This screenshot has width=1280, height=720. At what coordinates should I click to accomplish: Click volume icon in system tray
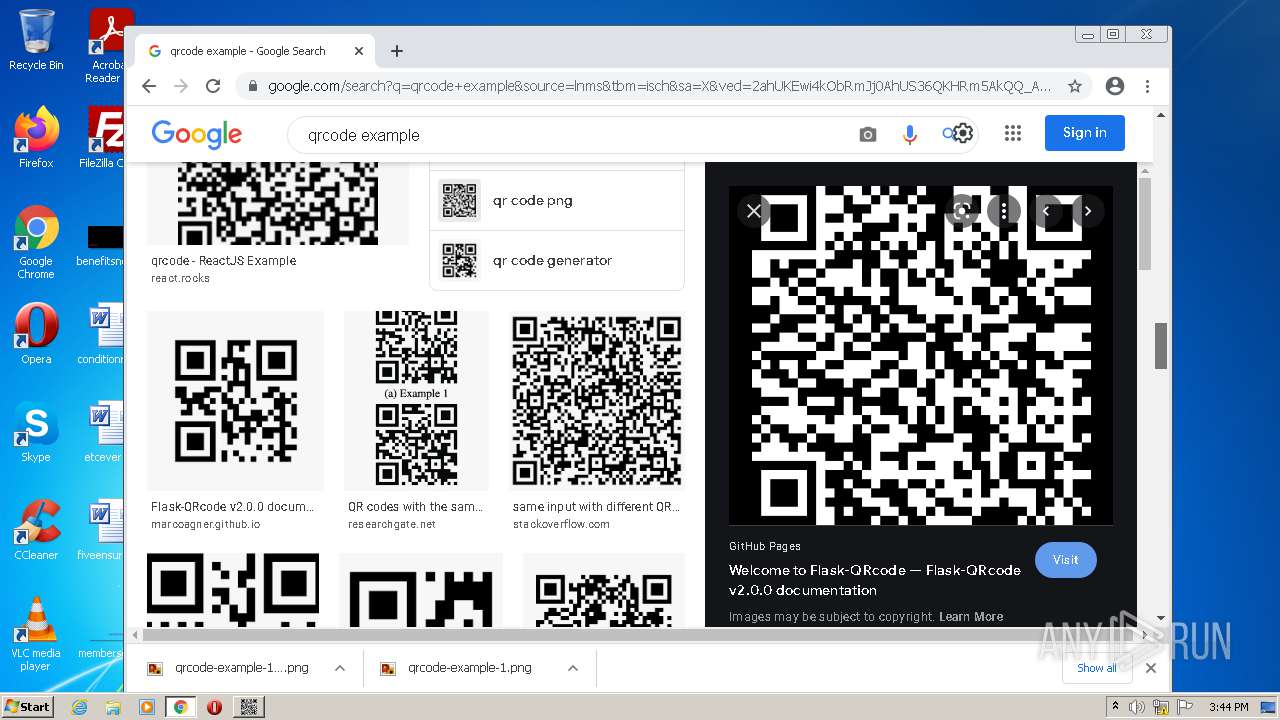point(1137,707)
